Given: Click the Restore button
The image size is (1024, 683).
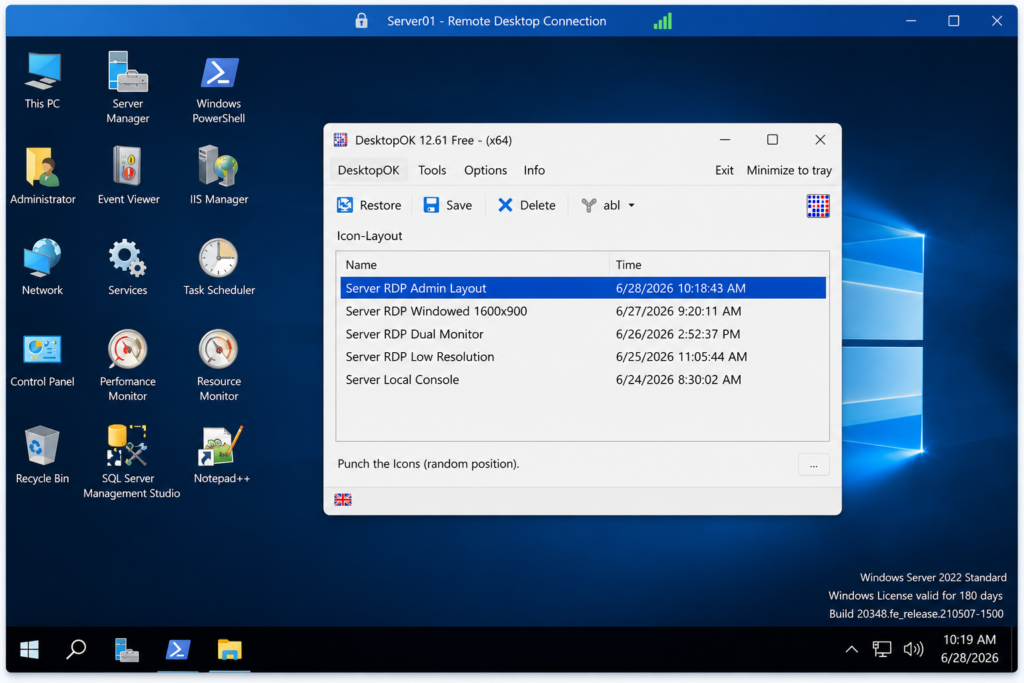Looking at the screenshot, I should pyautogui.click(x=369, y=205).
